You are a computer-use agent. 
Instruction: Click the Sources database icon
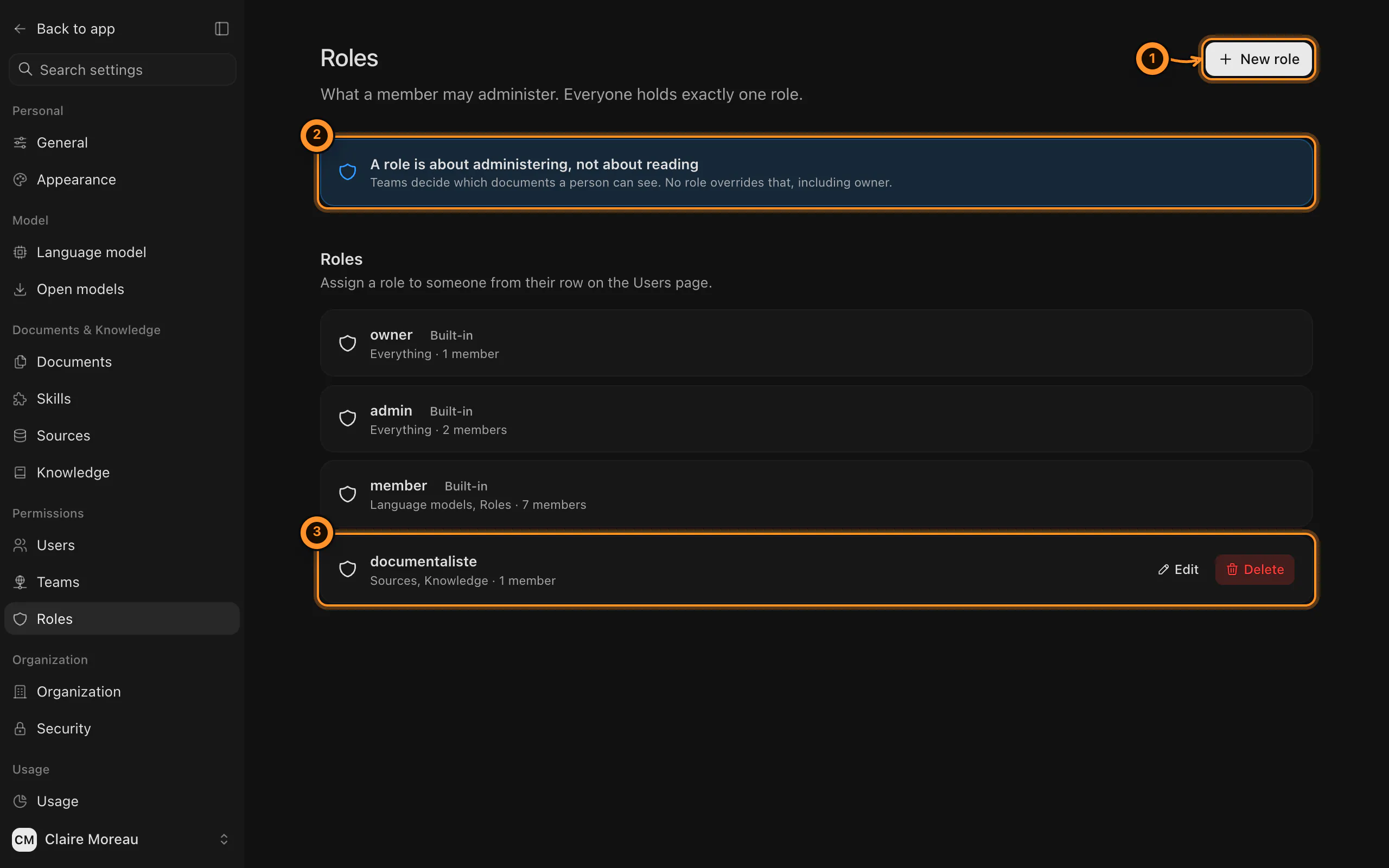click(20, 436)
